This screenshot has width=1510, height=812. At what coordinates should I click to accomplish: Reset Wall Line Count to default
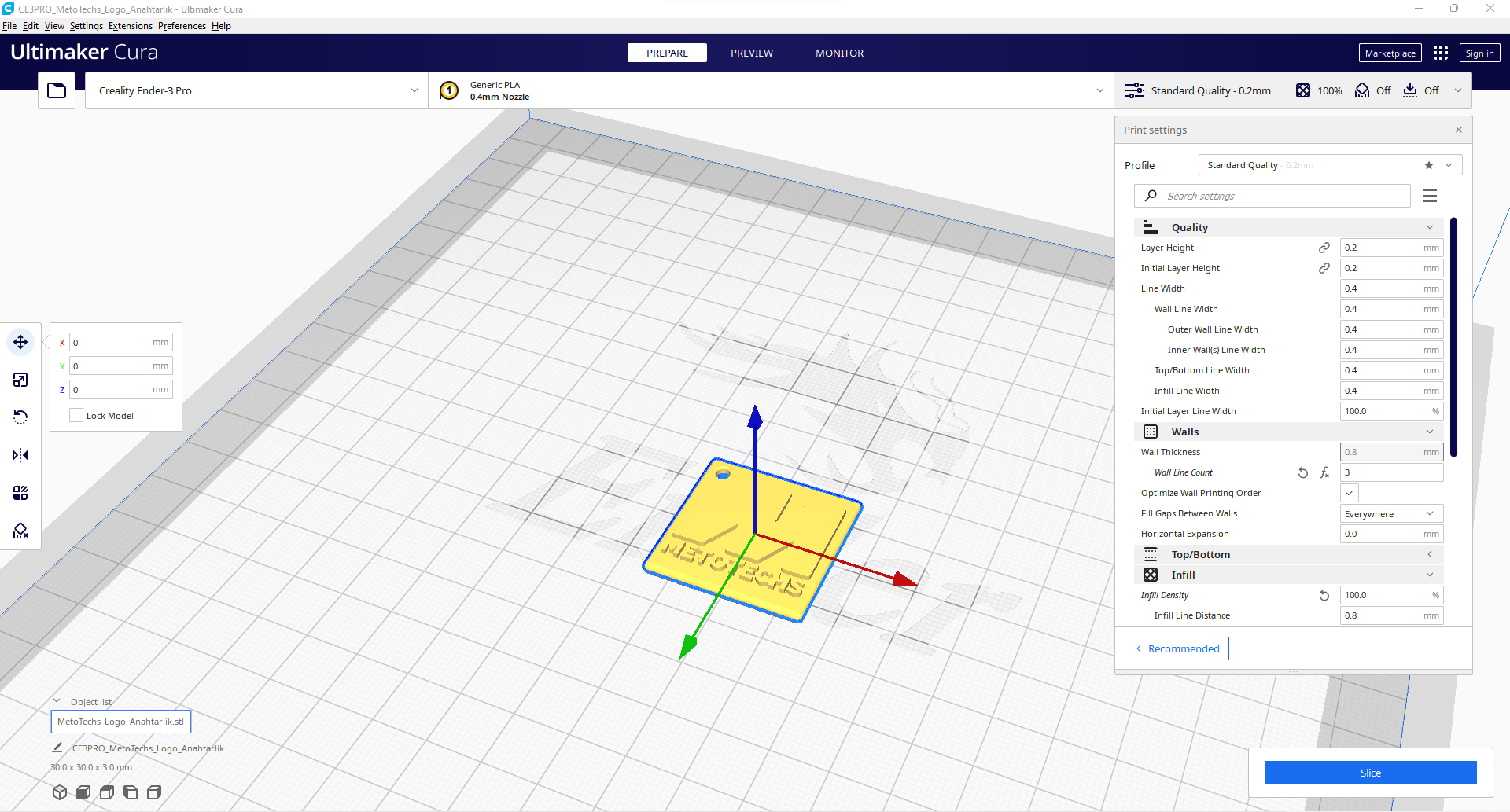[1303, 472]
